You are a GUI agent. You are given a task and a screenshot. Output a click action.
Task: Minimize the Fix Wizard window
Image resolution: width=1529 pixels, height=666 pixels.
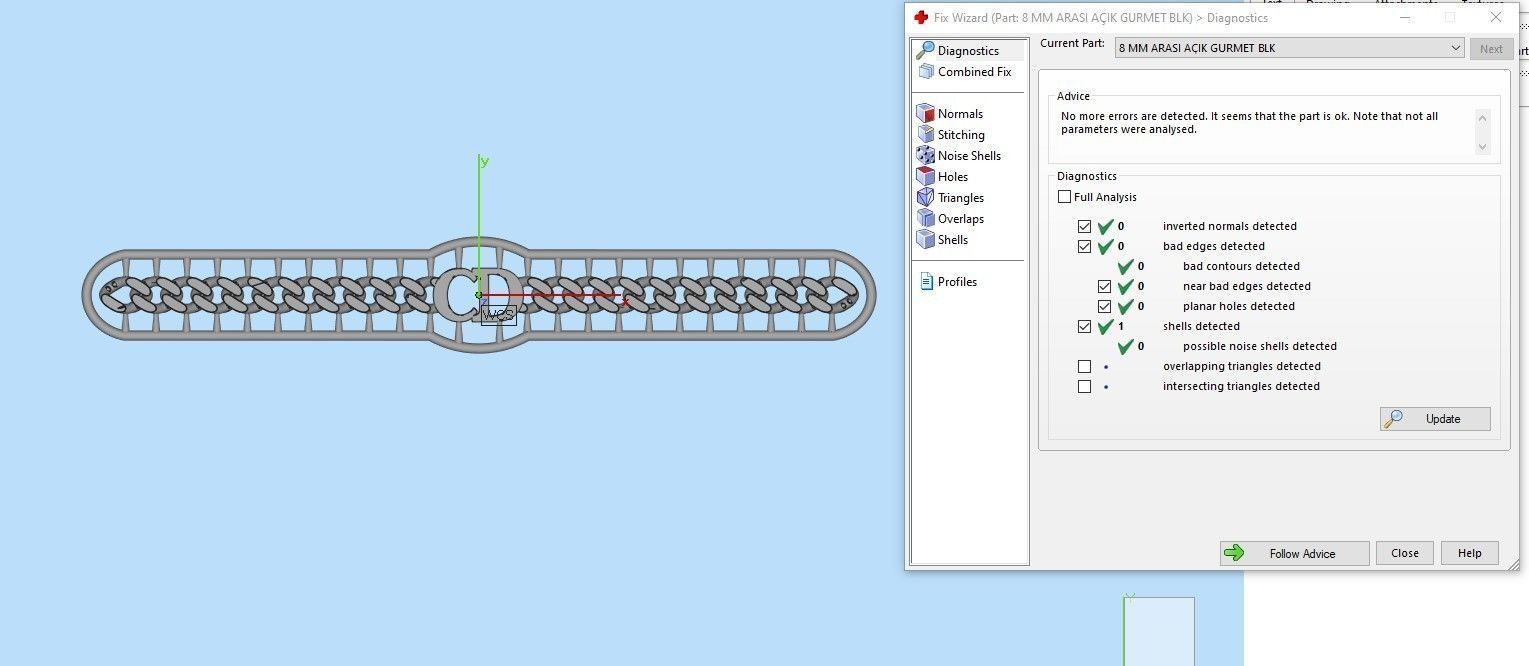(1404, 17)
